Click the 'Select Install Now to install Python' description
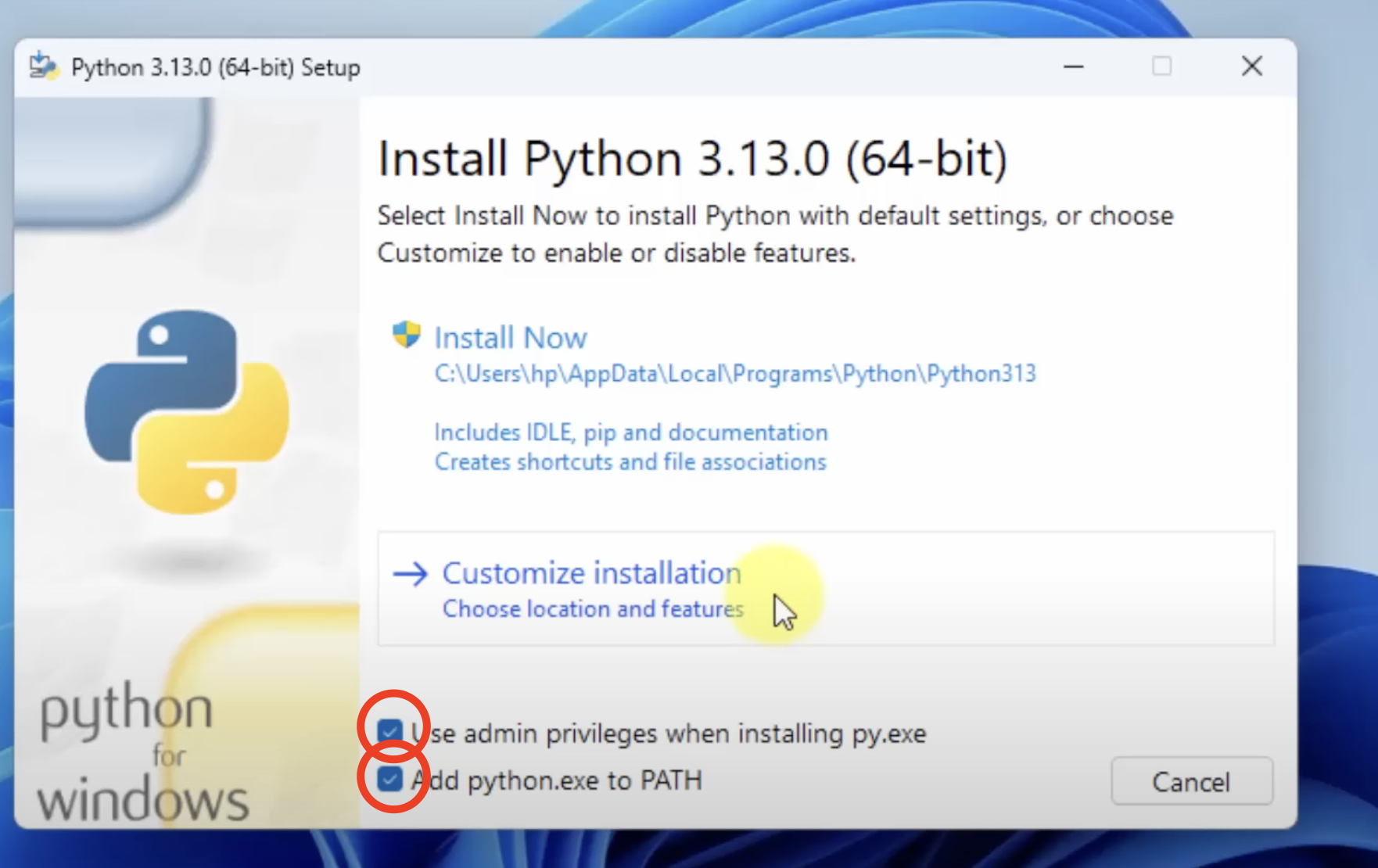Screen dimensions: 1378x868 (x=775, y=234)
